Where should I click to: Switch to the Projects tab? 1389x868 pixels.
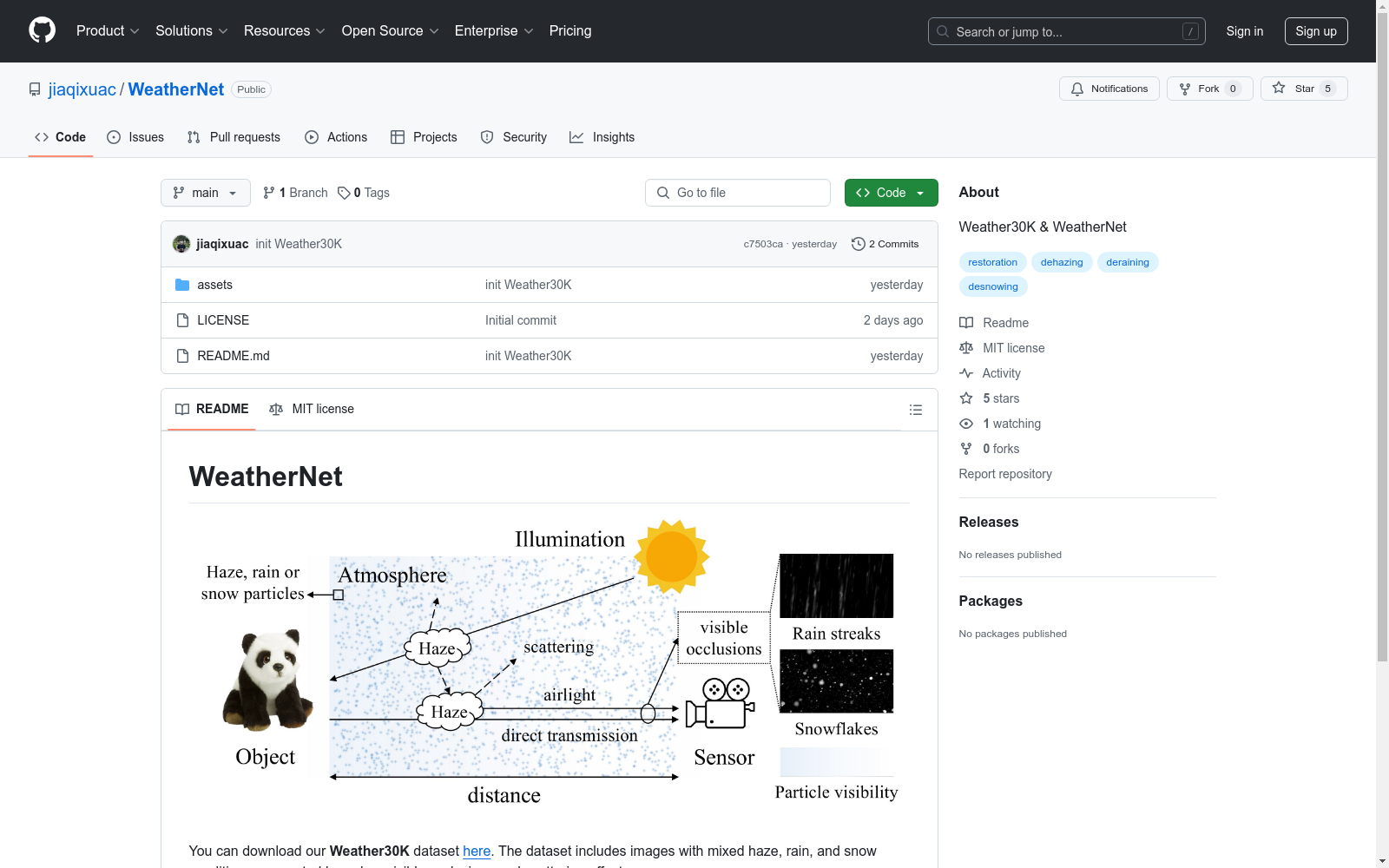[x=424, y=137]
